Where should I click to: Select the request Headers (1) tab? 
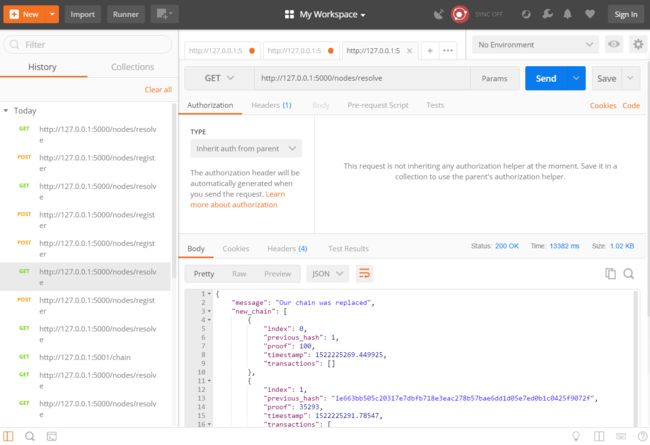[271, 105]
